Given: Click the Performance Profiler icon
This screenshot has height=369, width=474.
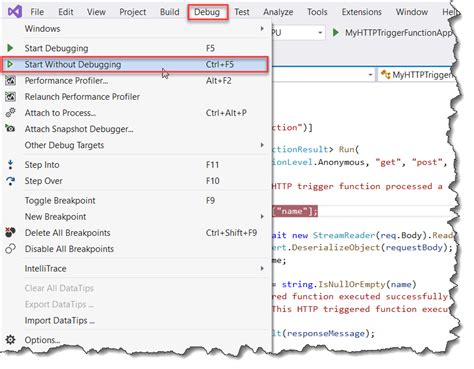Looking at the screenshot, I should pyautogui.click(x=10, y=80).
